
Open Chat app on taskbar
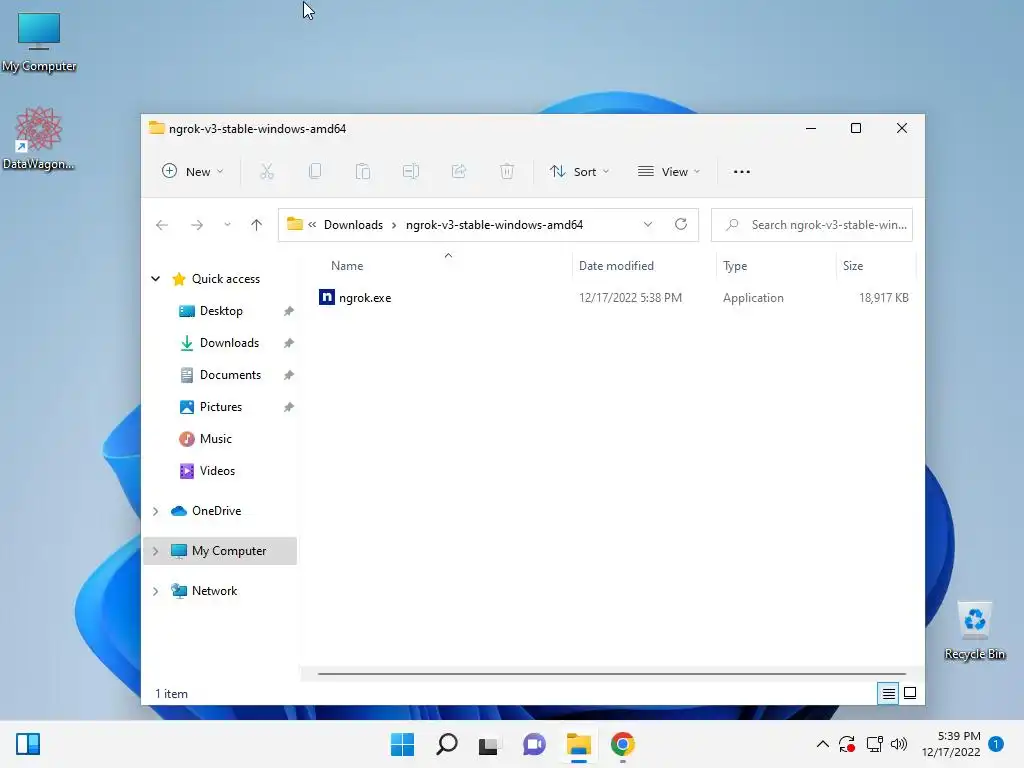pyautogui.click(x=534, y=744)
